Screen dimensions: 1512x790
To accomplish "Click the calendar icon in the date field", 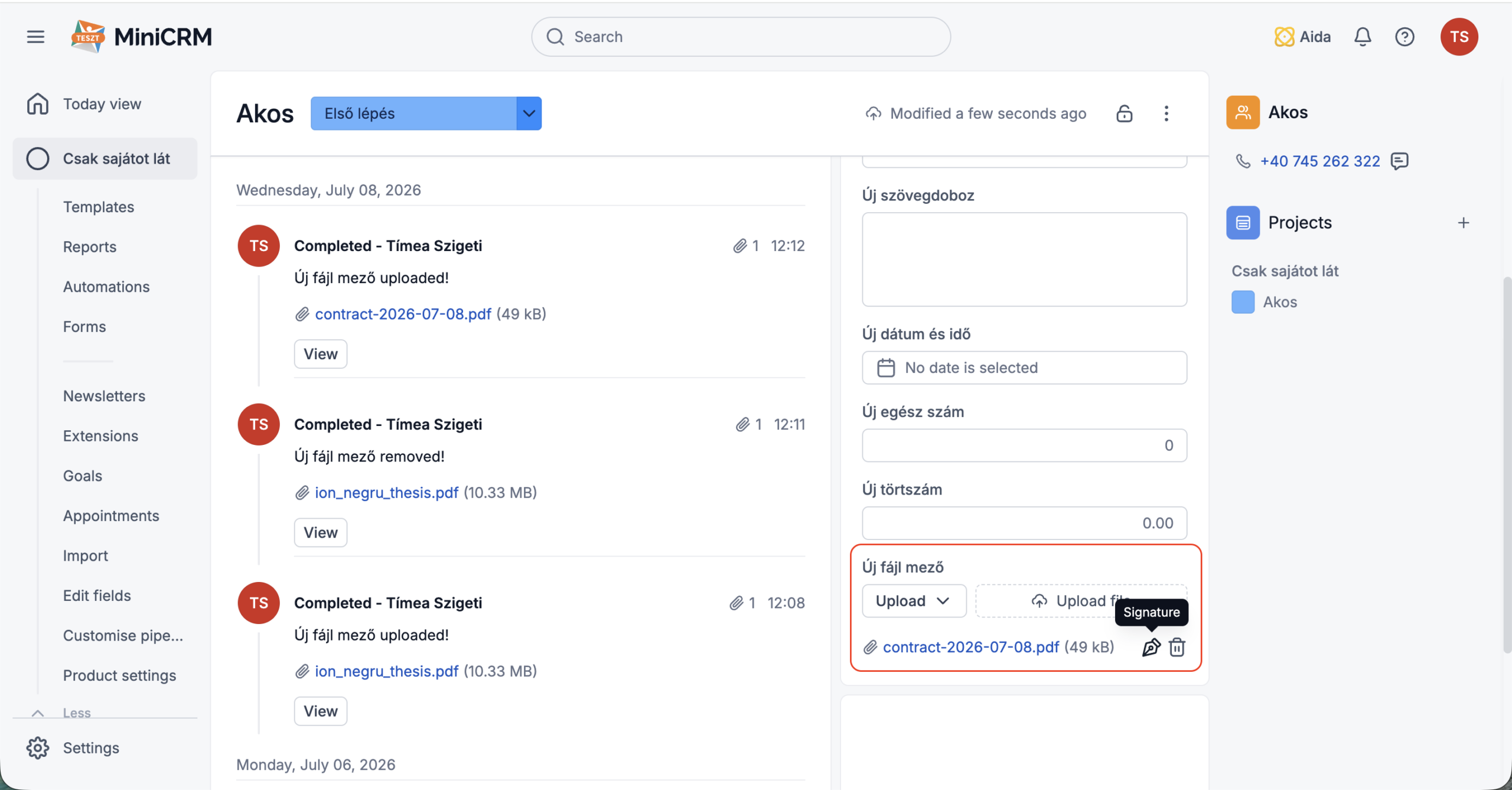I will pyautogui.click(x=885, y=368).
